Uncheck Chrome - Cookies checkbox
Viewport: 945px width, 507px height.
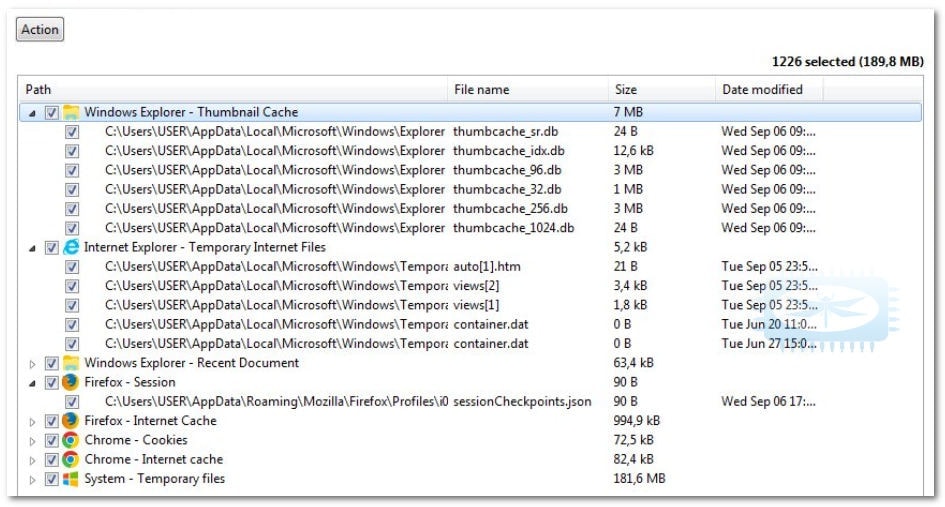(52, 440)
